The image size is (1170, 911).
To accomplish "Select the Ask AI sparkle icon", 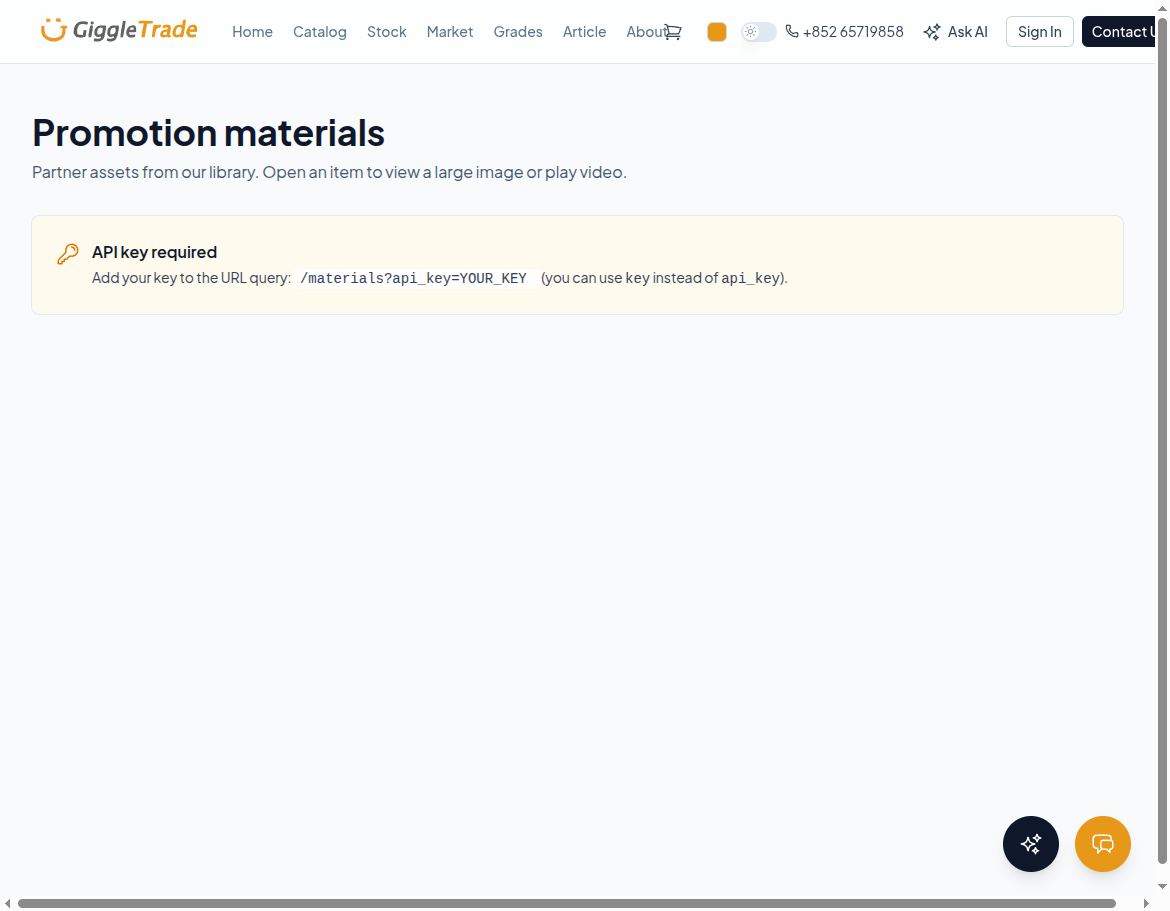I will pos(931,31).
